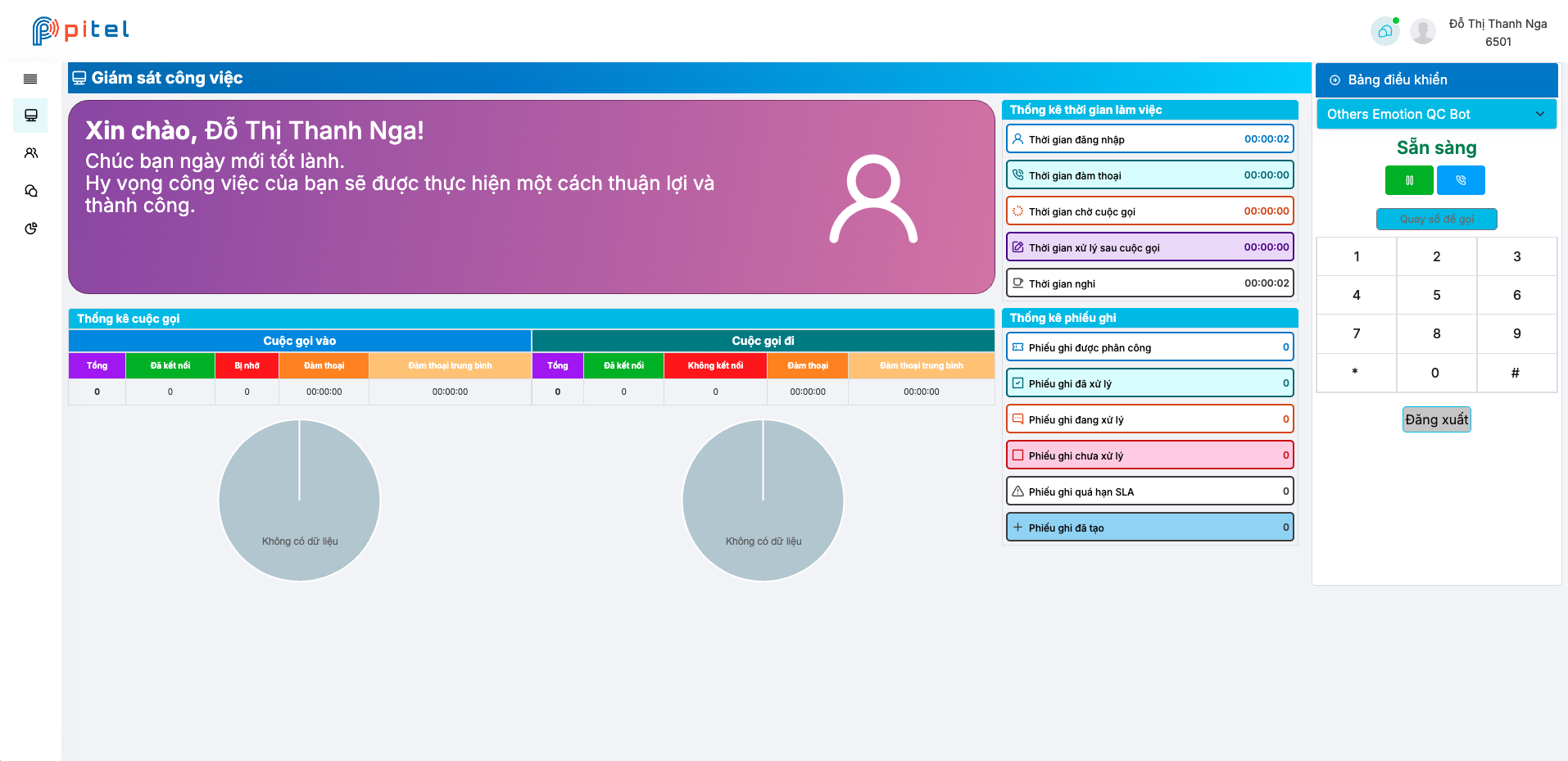Select the monitor icon in the sidebar
1568x761 pixels.
click(30, 116)
